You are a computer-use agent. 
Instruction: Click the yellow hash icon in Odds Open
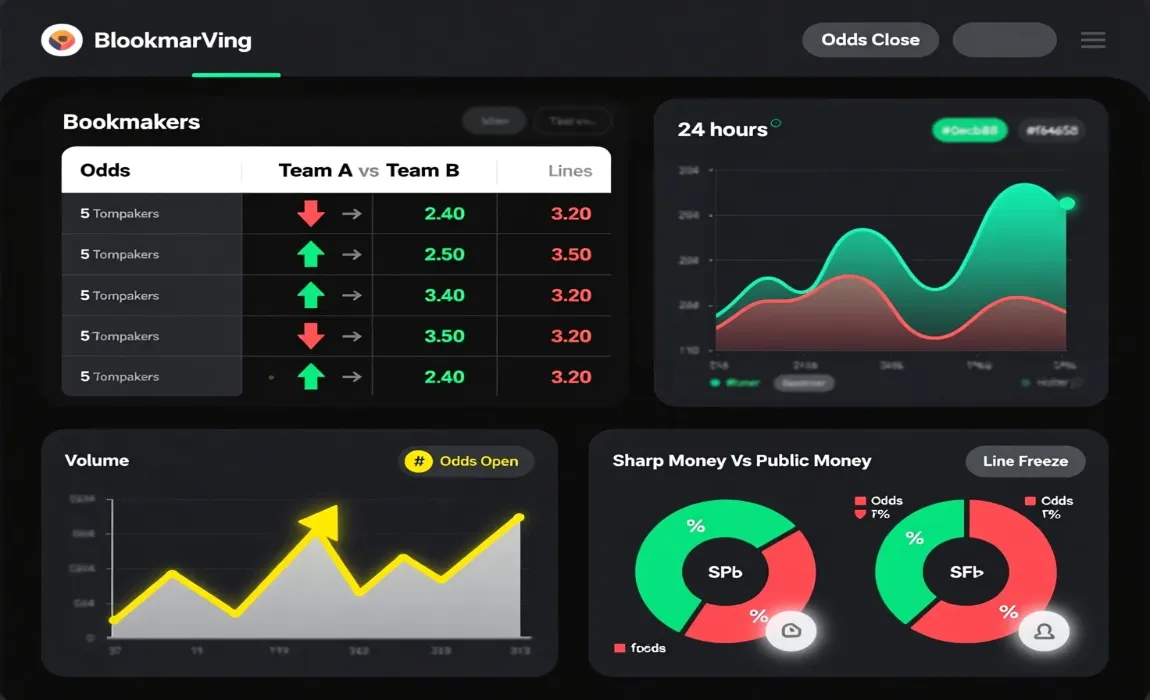tap(419, 461)
